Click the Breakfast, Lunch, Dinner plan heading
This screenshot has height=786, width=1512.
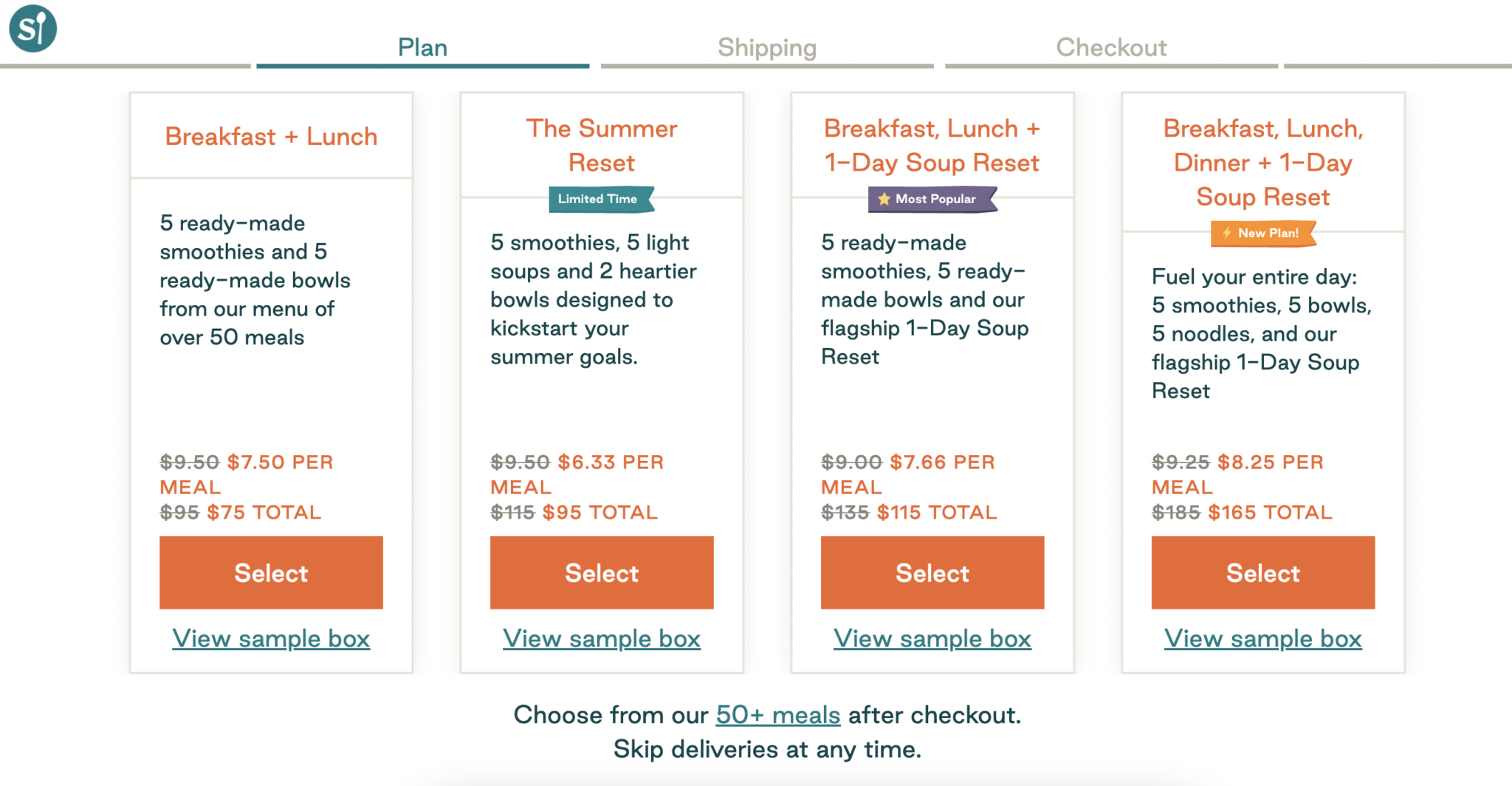pyautogui.click(x=1263, y=163)
